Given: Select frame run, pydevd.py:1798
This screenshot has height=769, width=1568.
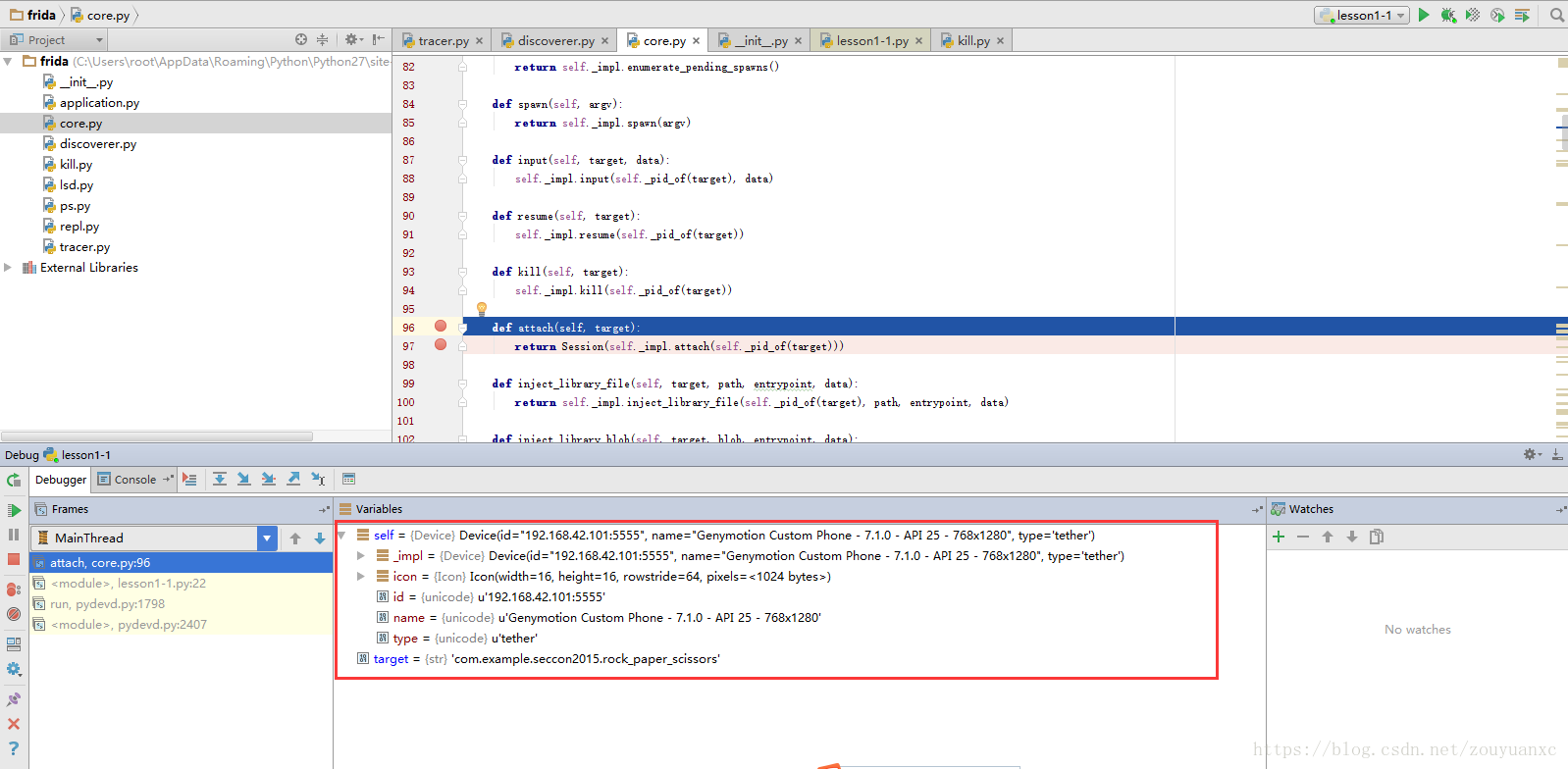Looking at the screenshot, I should [182, 603].
